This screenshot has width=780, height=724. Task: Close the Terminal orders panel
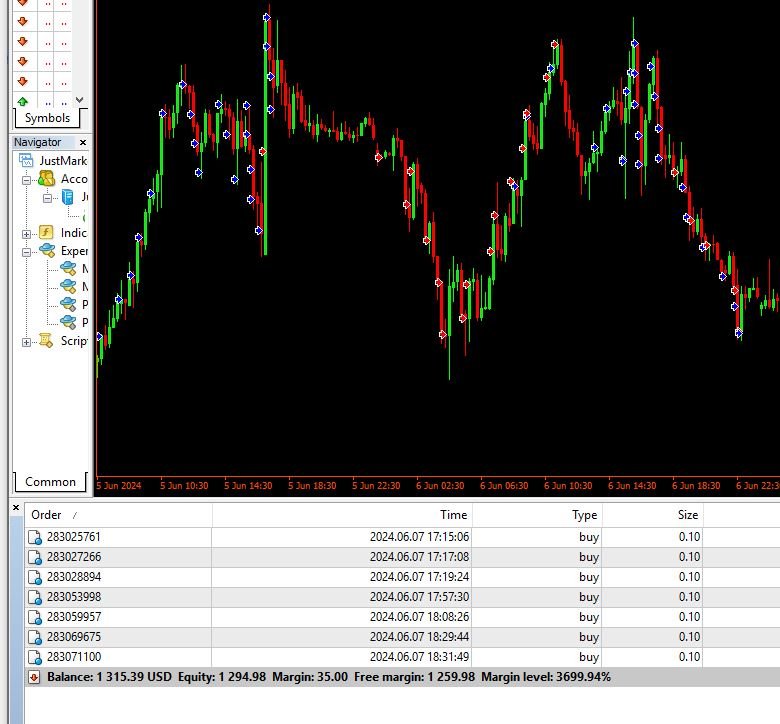tap(15, 508)
